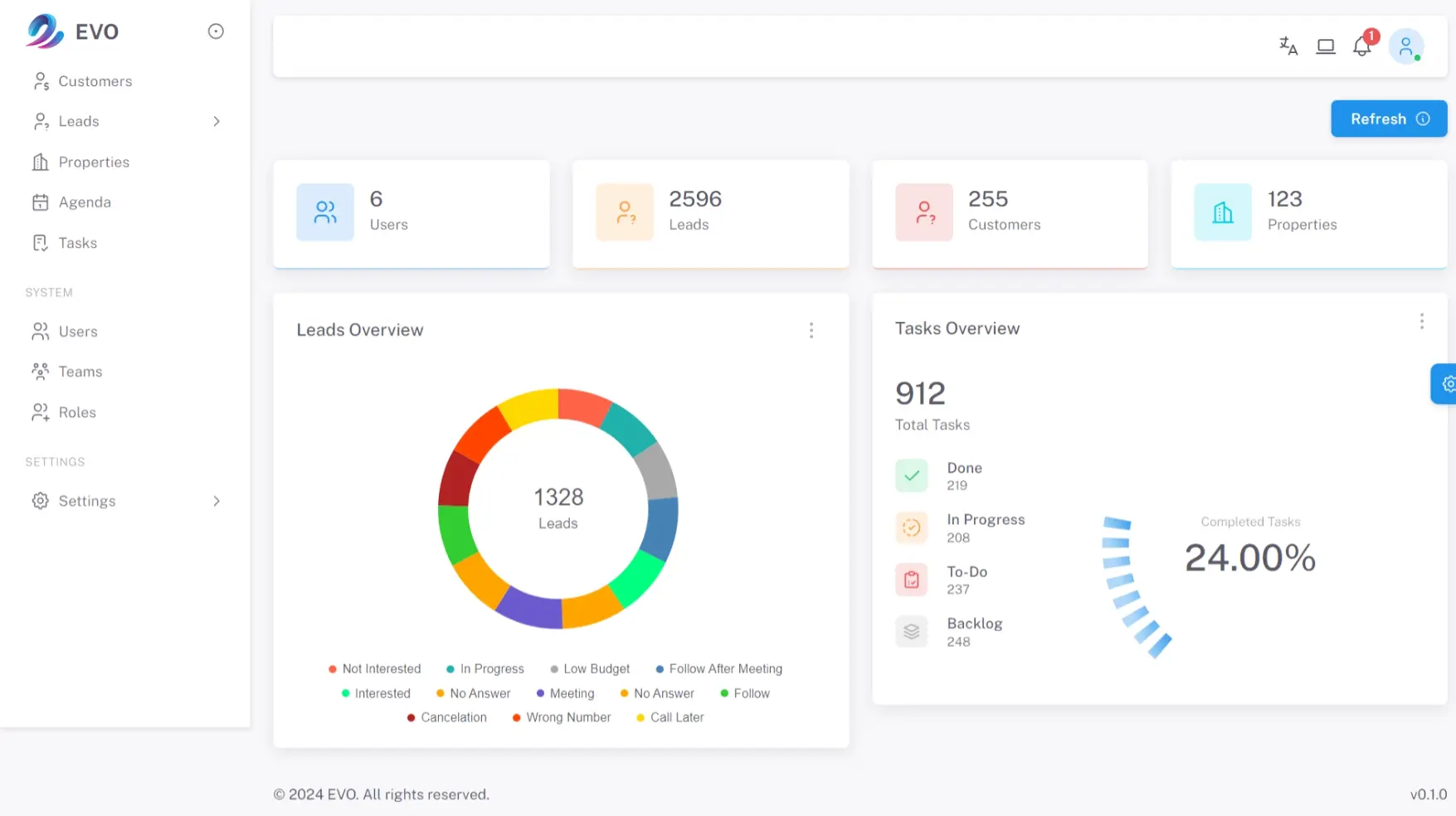Viewport: 1456px width, 816px height.
Task: Click the To-Do clipboard icon
Action: tap(912, 580)
